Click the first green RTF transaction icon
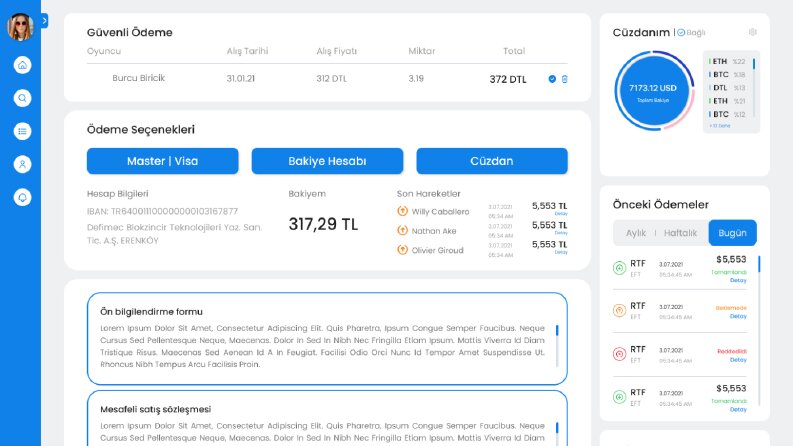The width and height of the screenshot is (793, 446). [x=620, y=268]
